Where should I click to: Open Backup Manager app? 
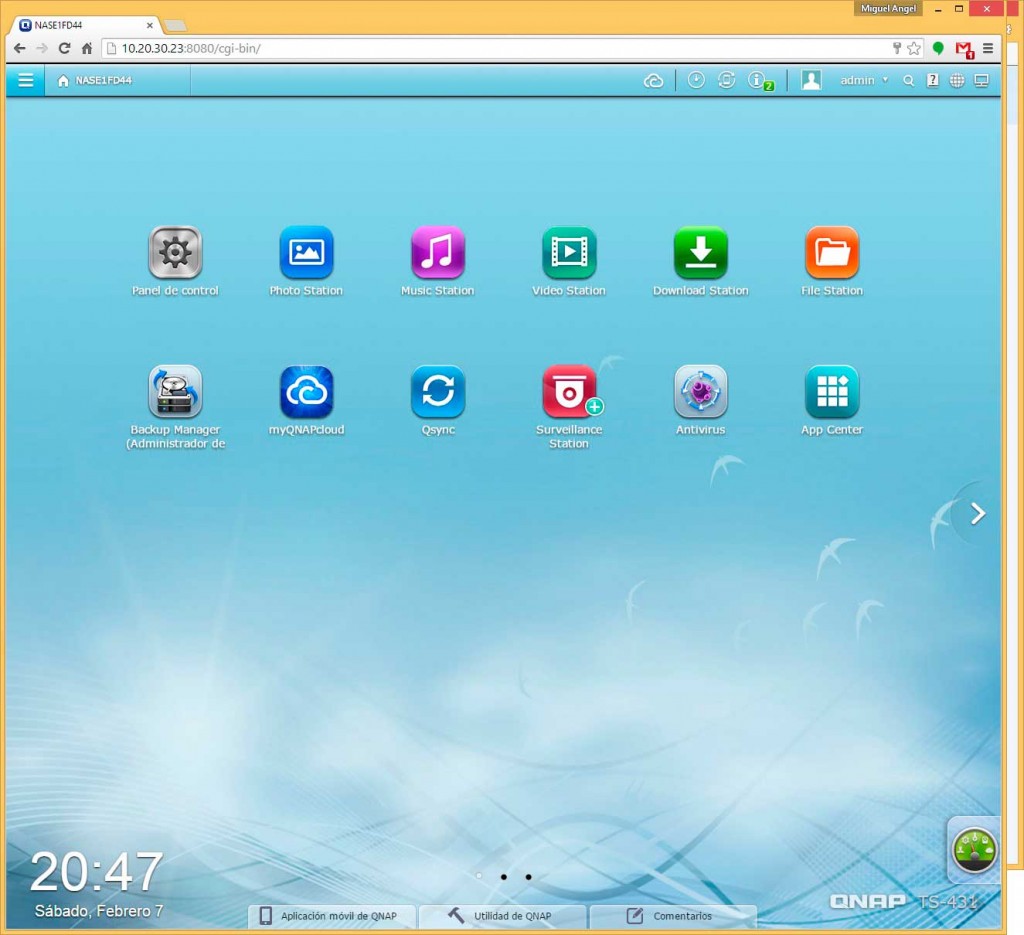(x=175, y=392)
